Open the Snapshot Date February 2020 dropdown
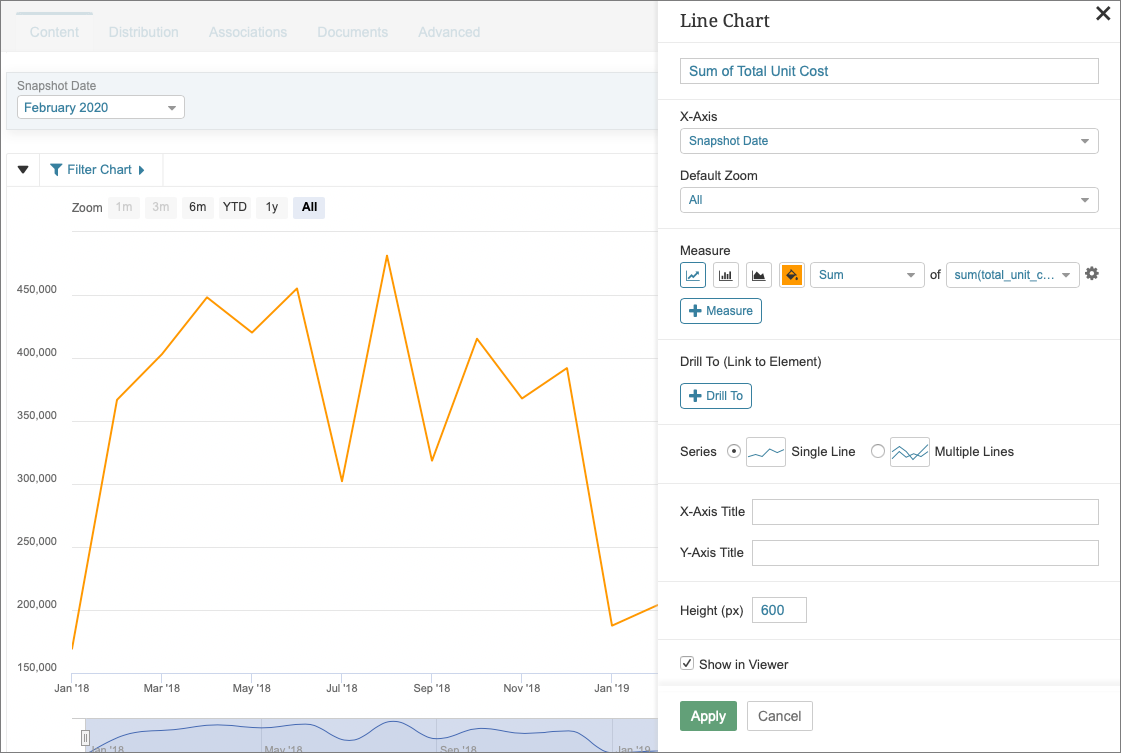 coord(100,107)
